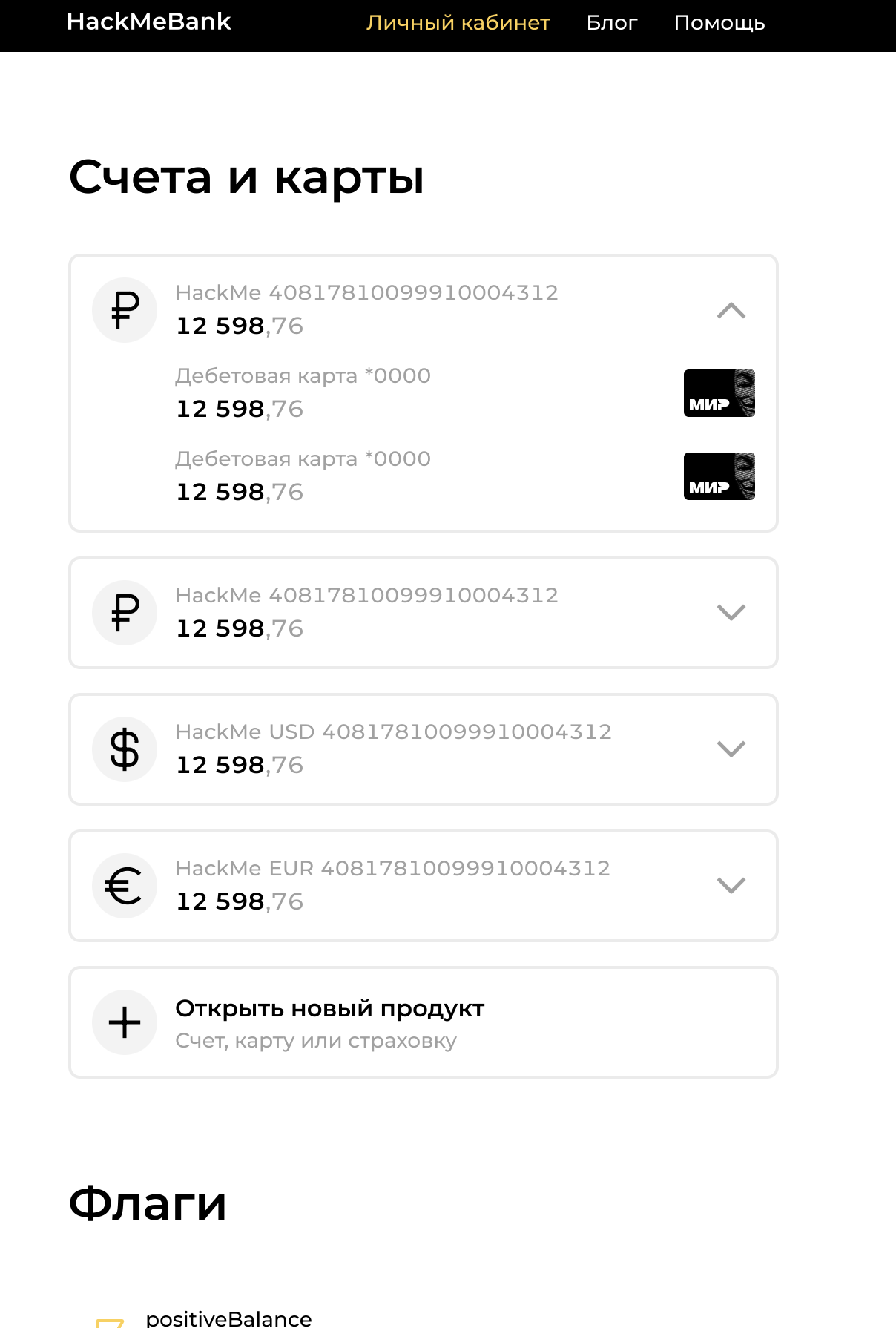Open the Помощь menu item
The width and height of the screenshot is (896, 1328).
pyautogui.click(x=719, y=23)
